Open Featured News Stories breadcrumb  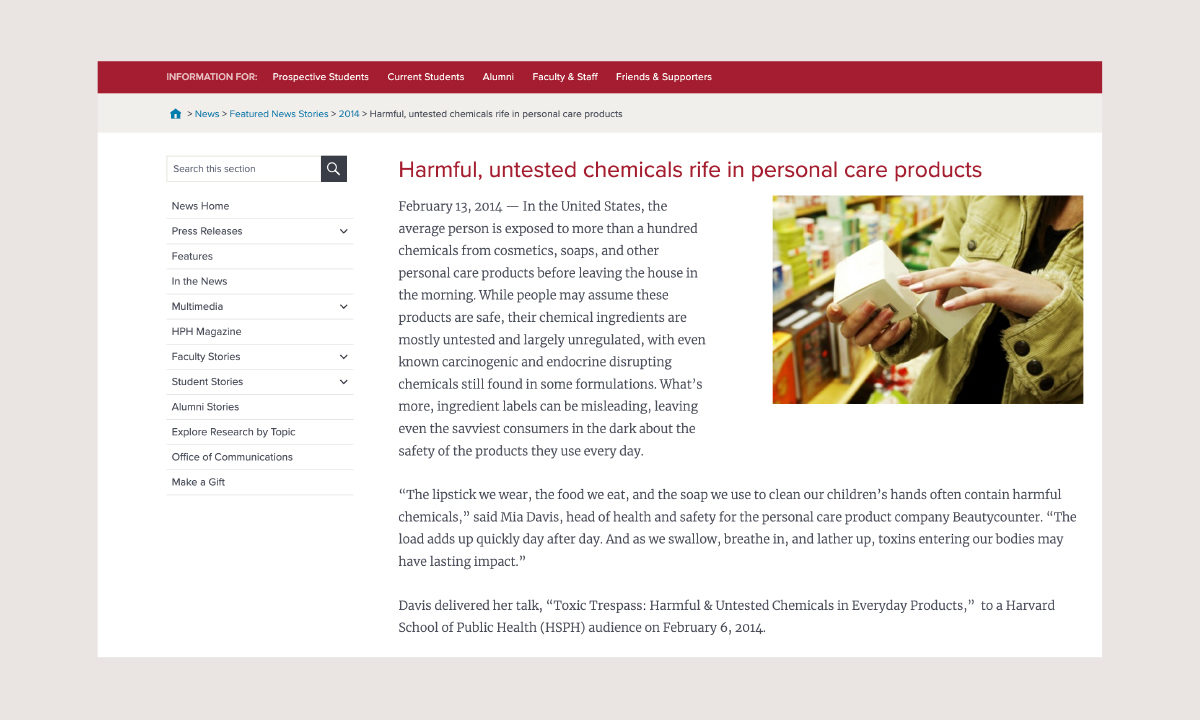coord(279,114)
